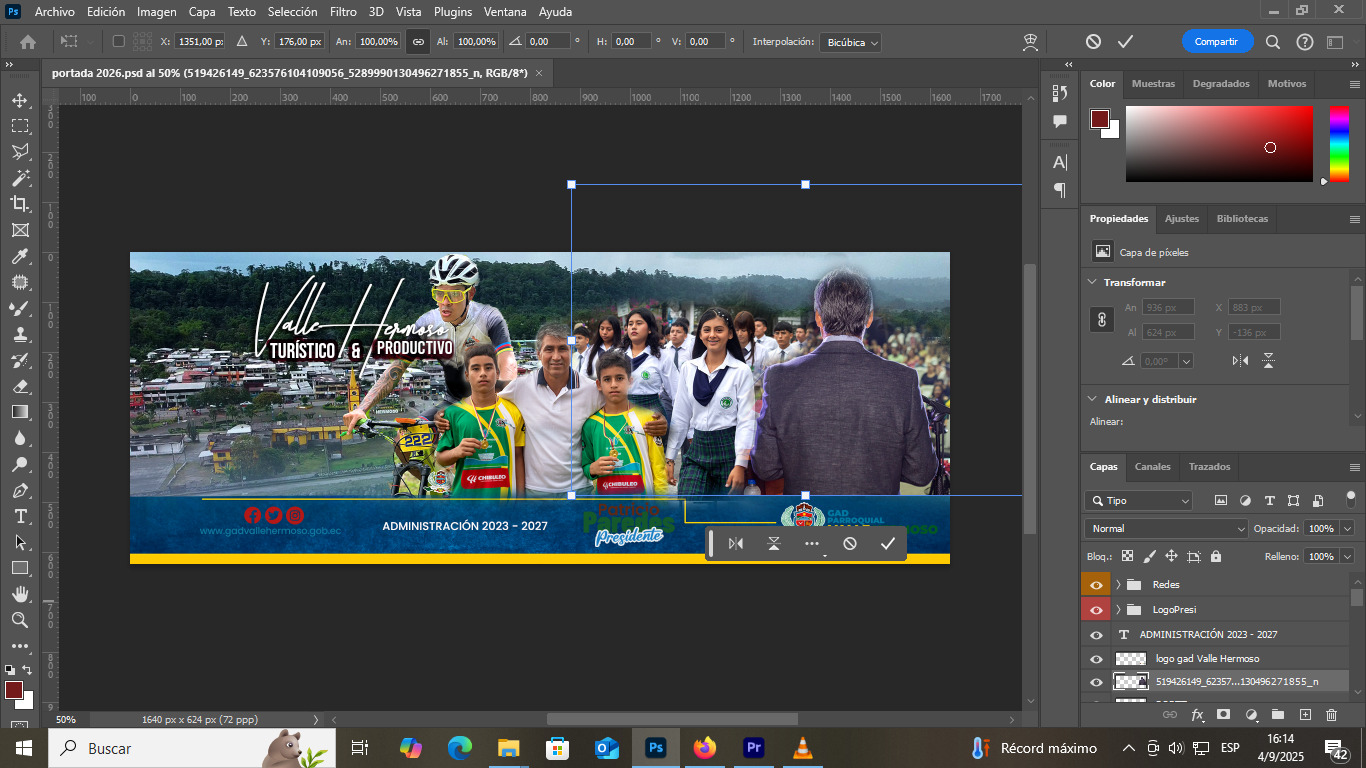Click the hue spectrum slider strip
1366x768 pixels.
1338,143
